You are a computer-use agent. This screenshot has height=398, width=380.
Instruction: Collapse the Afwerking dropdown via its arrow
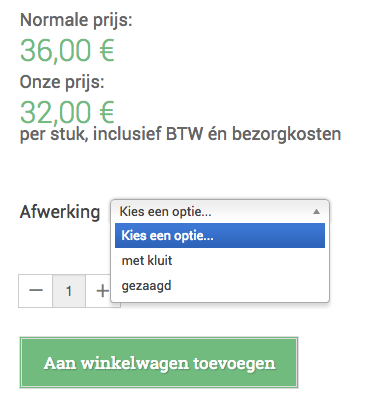[x=316, y=211]
